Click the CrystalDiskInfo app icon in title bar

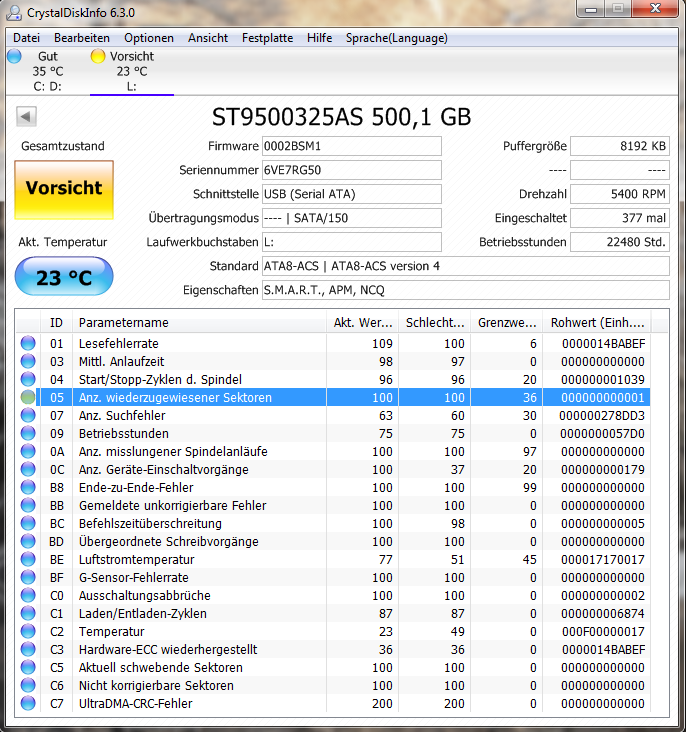pos(14,12)
